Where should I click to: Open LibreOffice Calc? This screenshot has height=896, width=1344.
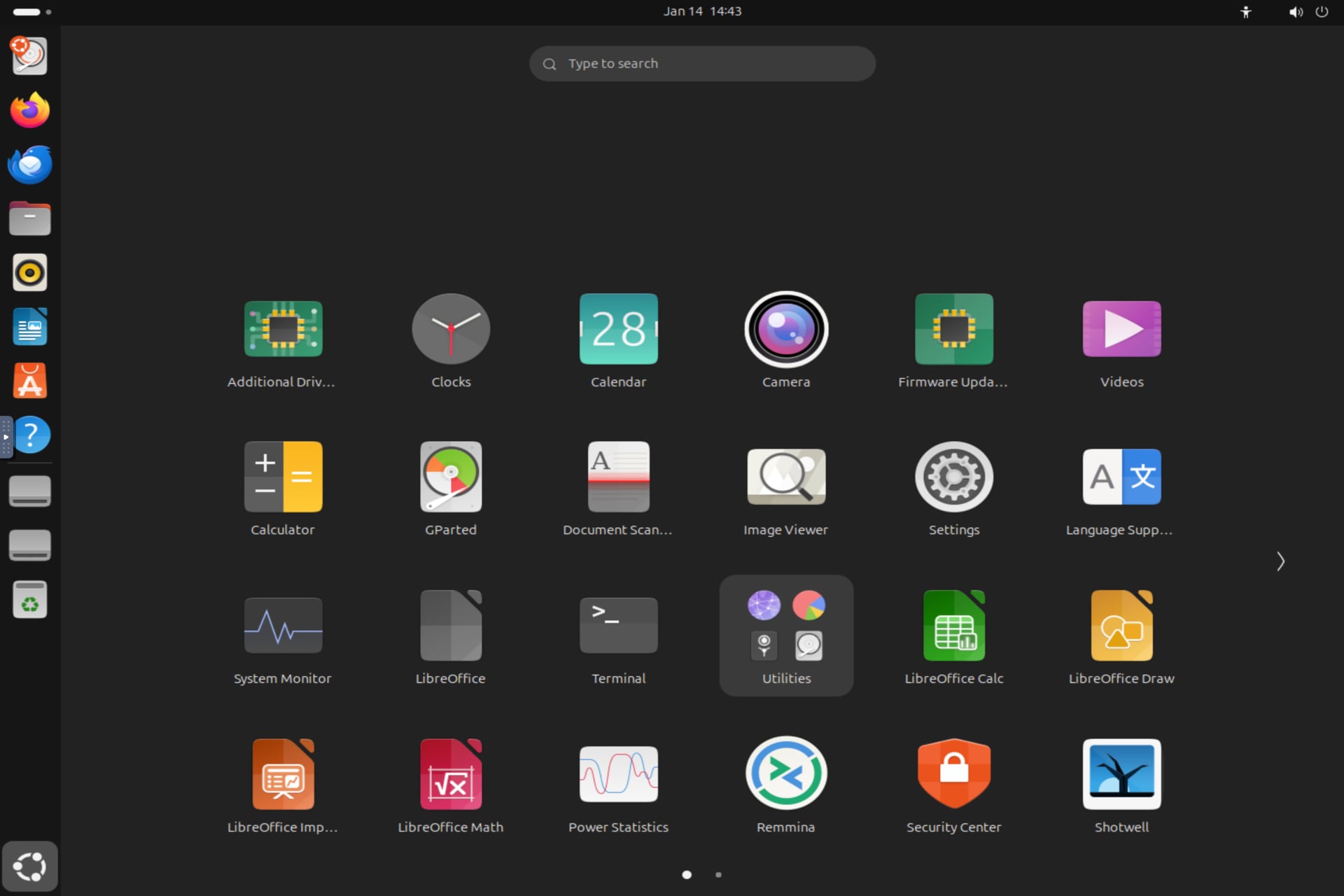coord(953,638)
